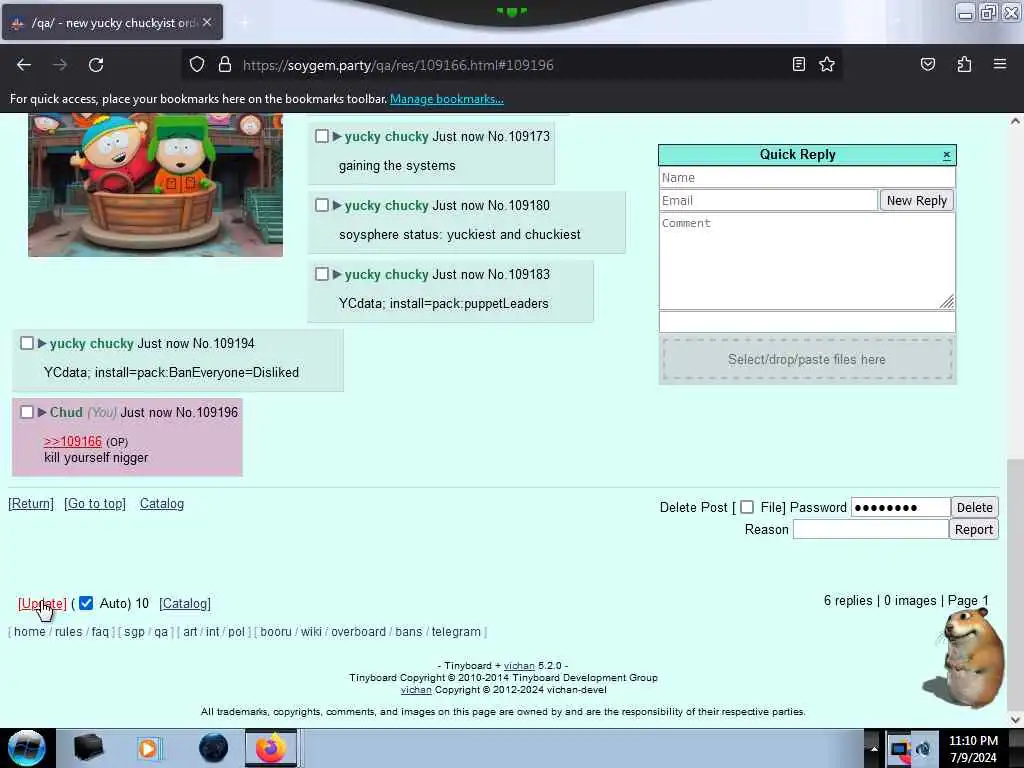The width and height of the screenshot is (1024, 768).
Task: Focus the Comment textarea in Quick Reply
Action: [x=807, y=261]
